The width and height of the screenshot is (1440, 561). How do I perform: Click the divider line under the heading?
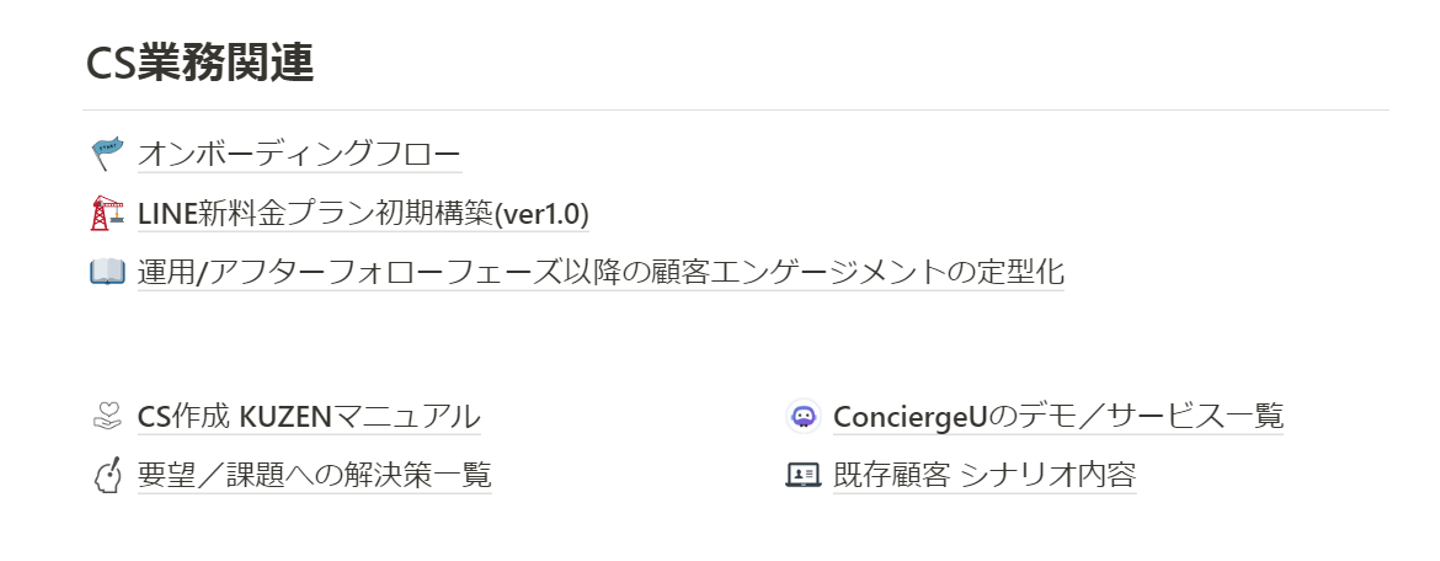(736, 110)
